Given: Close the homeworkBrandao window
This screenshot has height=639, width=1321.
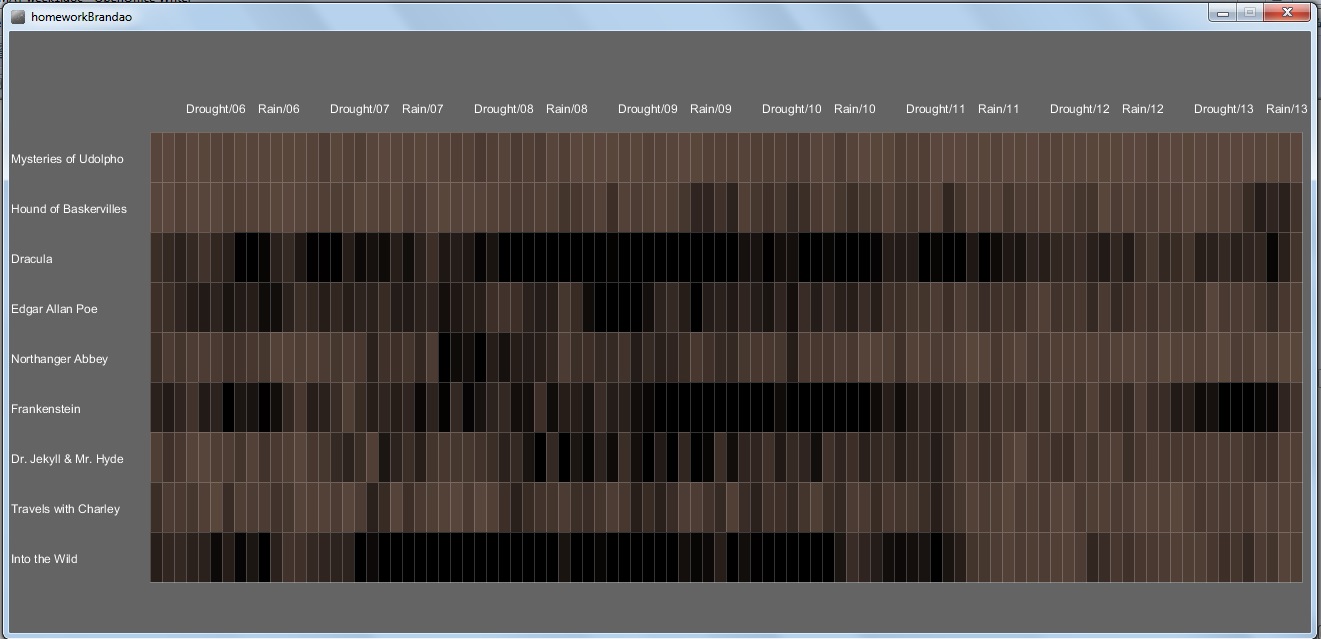Looking at the screenshot, I should 1288,13.
